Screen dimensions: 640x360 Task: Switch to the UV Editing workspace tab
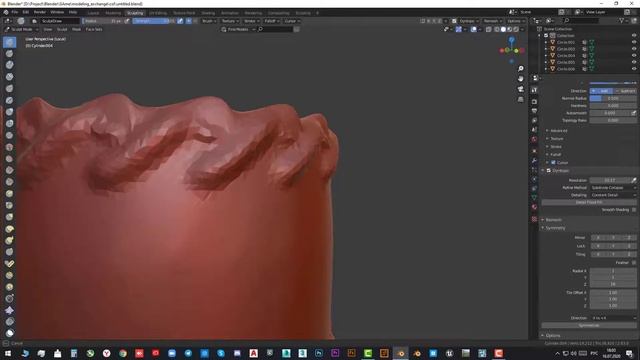pyautogui.click(x=158, y=13)
